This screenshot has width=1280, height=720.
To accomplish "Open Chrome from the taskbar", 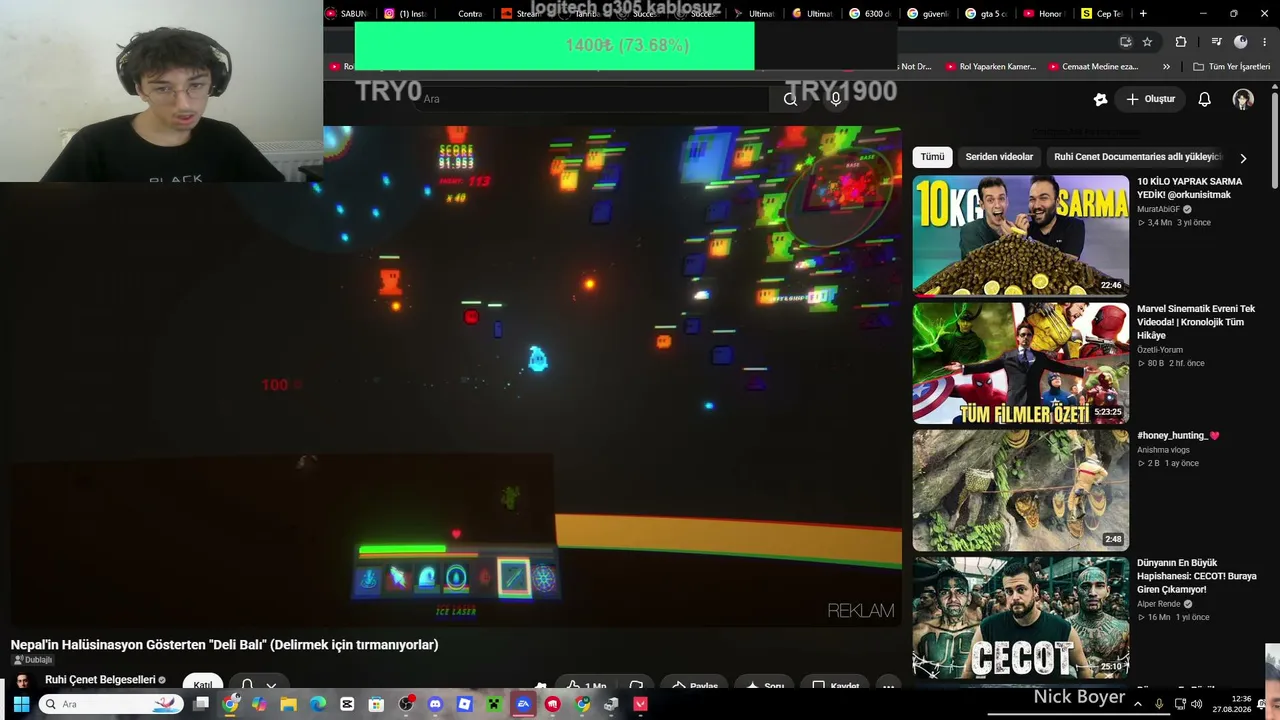I will (x=231, y=704).
